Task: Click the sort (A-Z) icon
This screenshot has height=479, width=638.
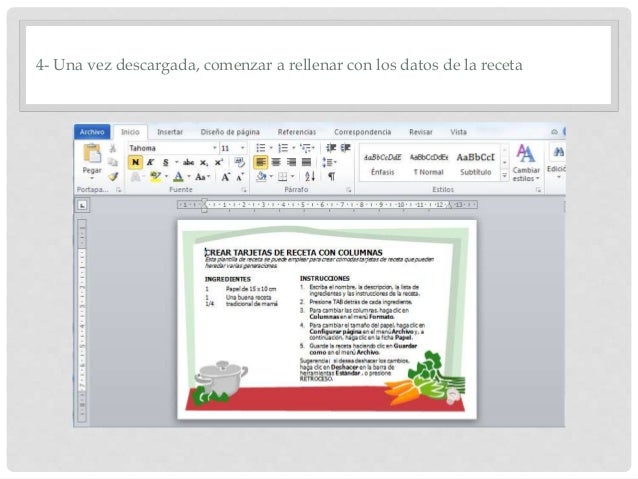Action: point(310,176)
